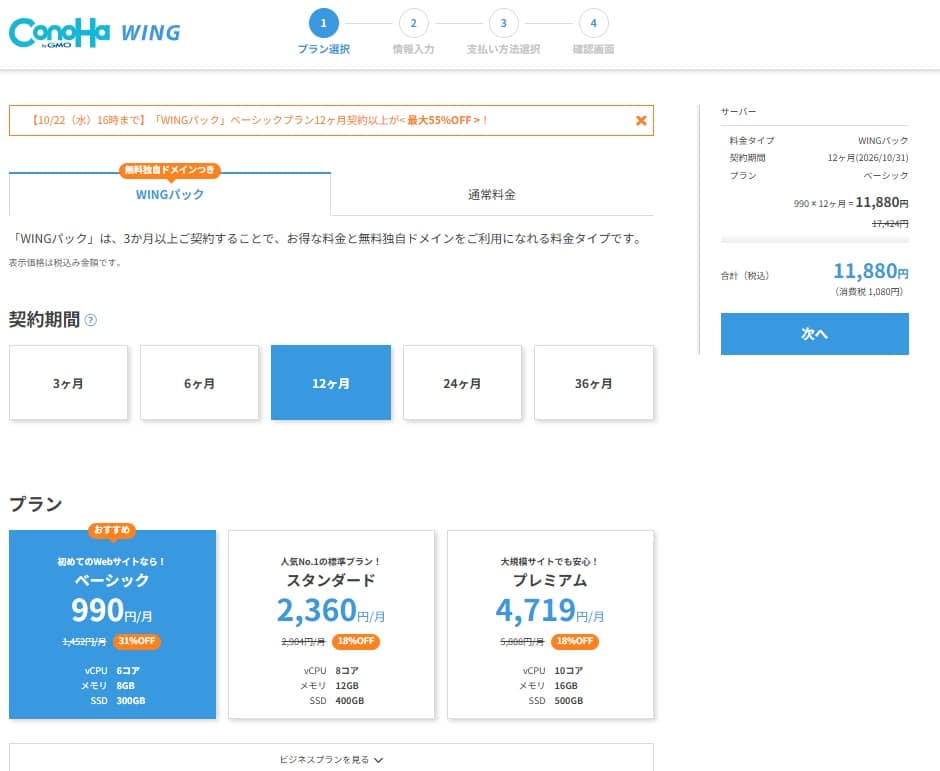Viewport: 940px width, 771px height.
Task: Click the ConoHa WING logo
Action: (x=95, y=32)
